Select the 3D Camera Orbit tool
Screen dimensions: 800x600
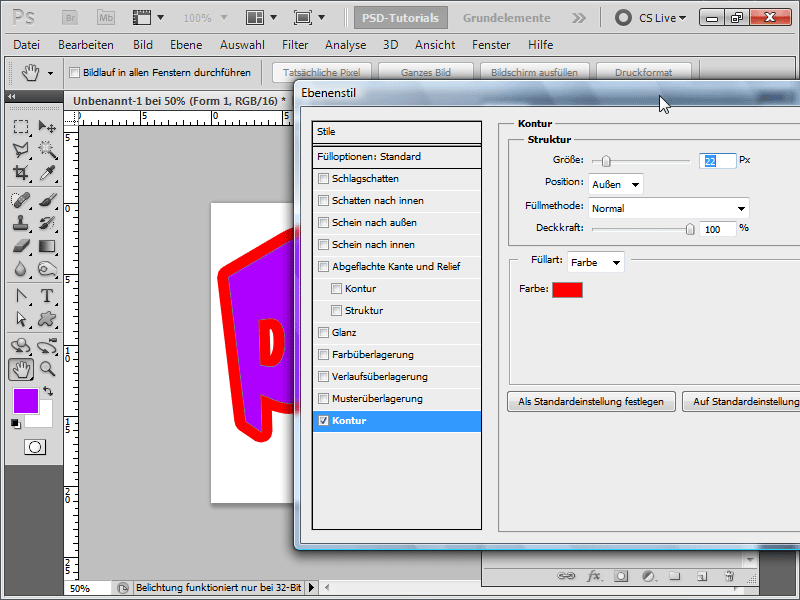click(47, 346)
